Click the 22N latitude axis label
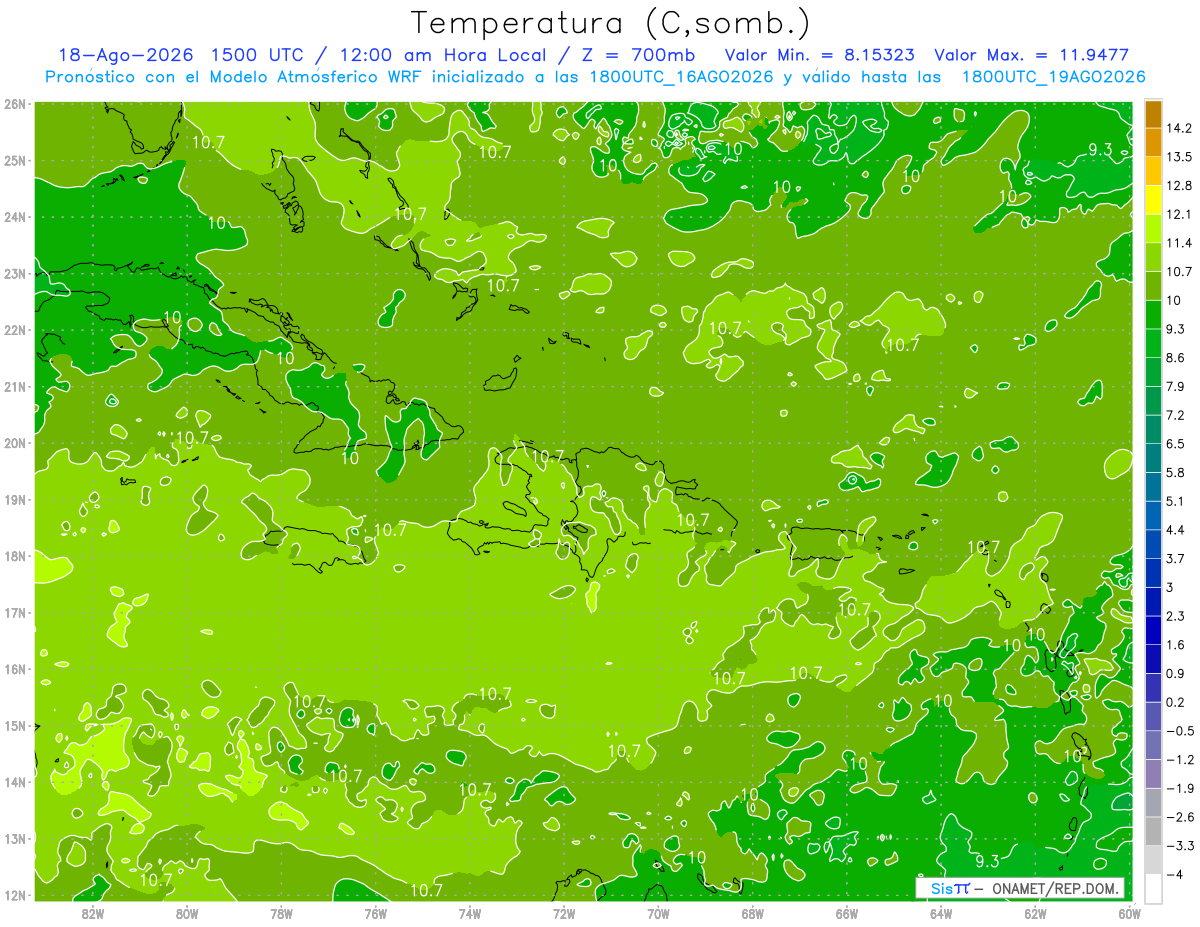This screenshot has width=1200, height=927. [15, 330]
